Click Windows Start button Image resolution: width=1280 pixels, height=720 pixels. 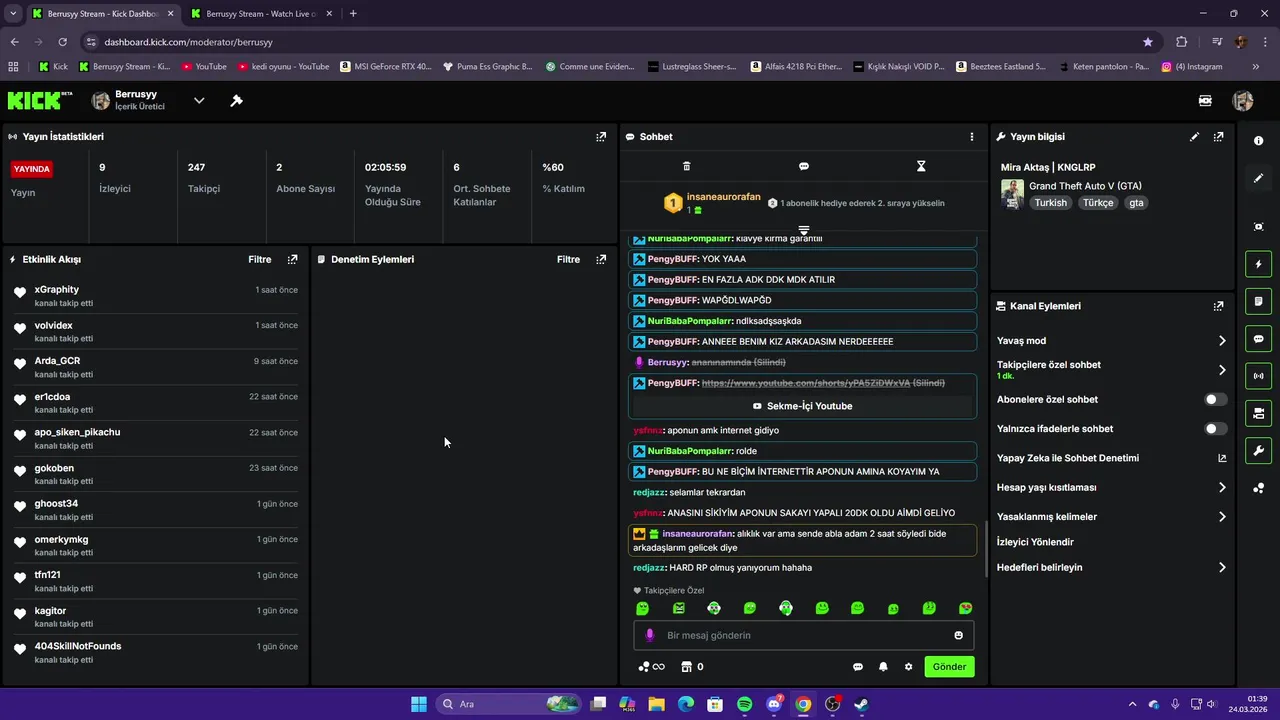pos(419,704)
